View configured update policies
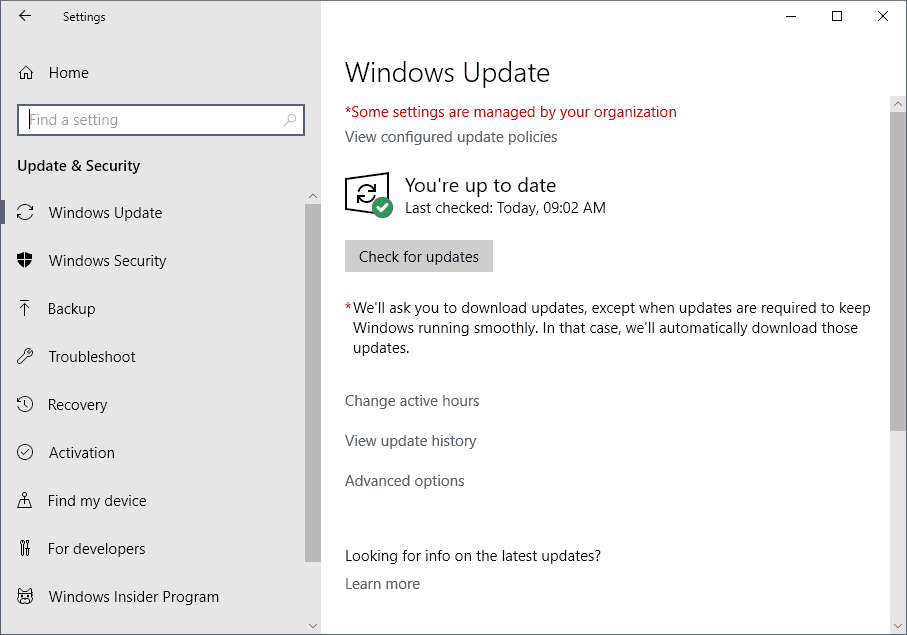This screenshot has height=635, width=907. click(451, 136)
